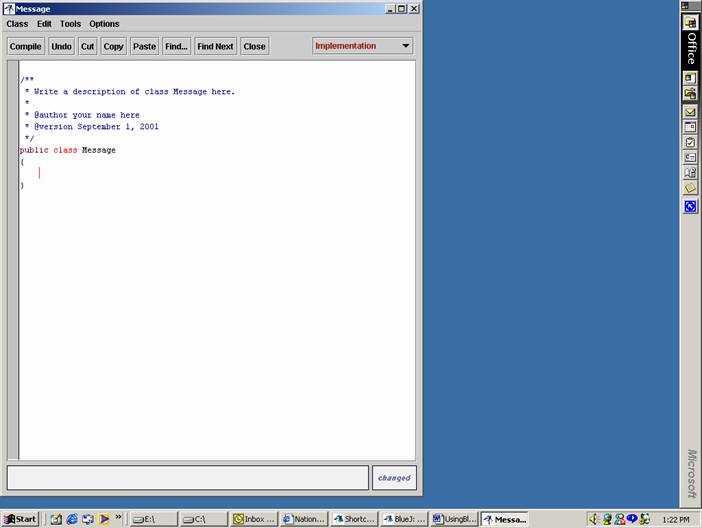This screenshot has height=528, width=702.
Task: Click the blue arrows icon on Office bar
Action: tap(690, 206)
